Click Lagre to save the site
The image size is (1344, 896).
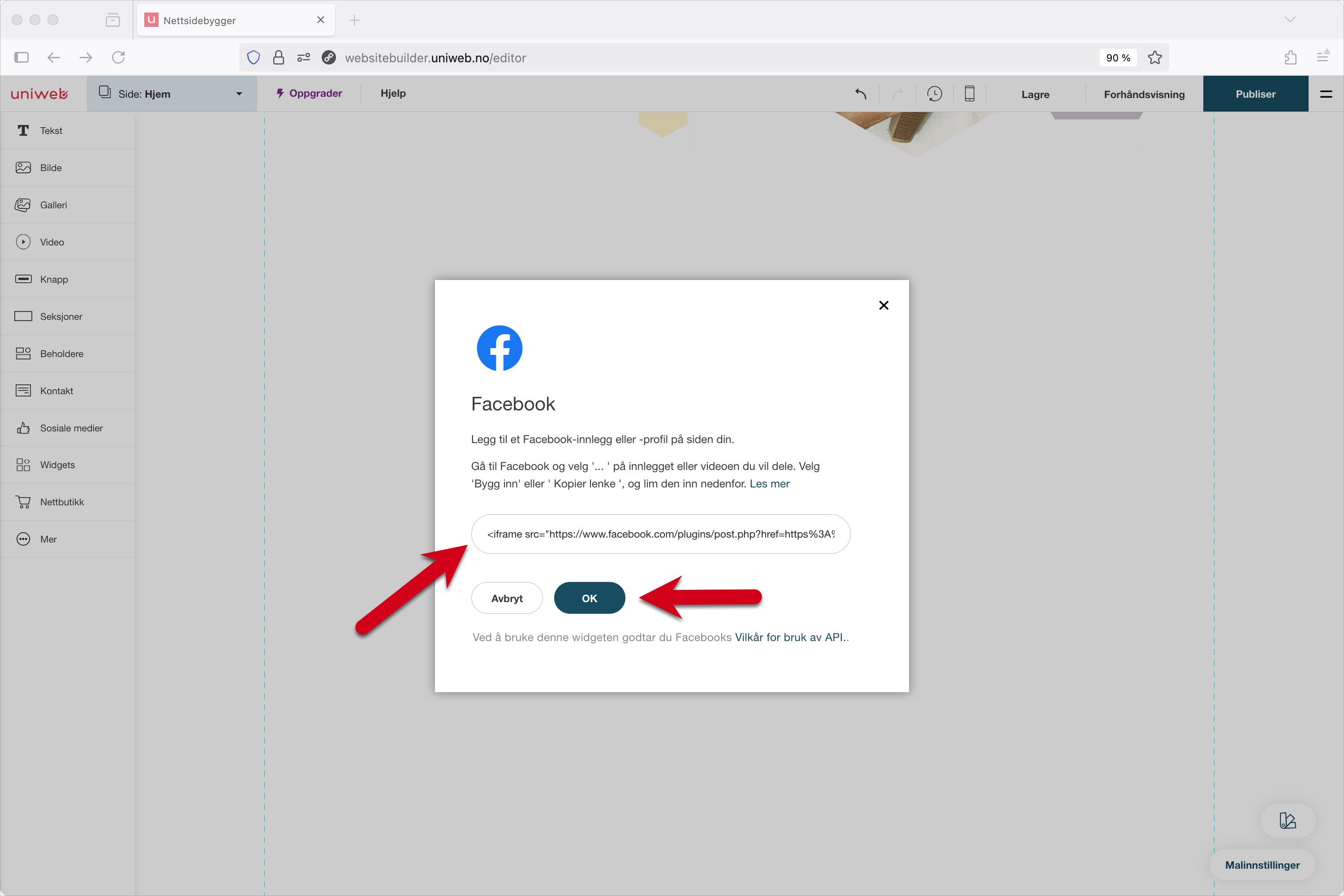[x=1035, y=94]
